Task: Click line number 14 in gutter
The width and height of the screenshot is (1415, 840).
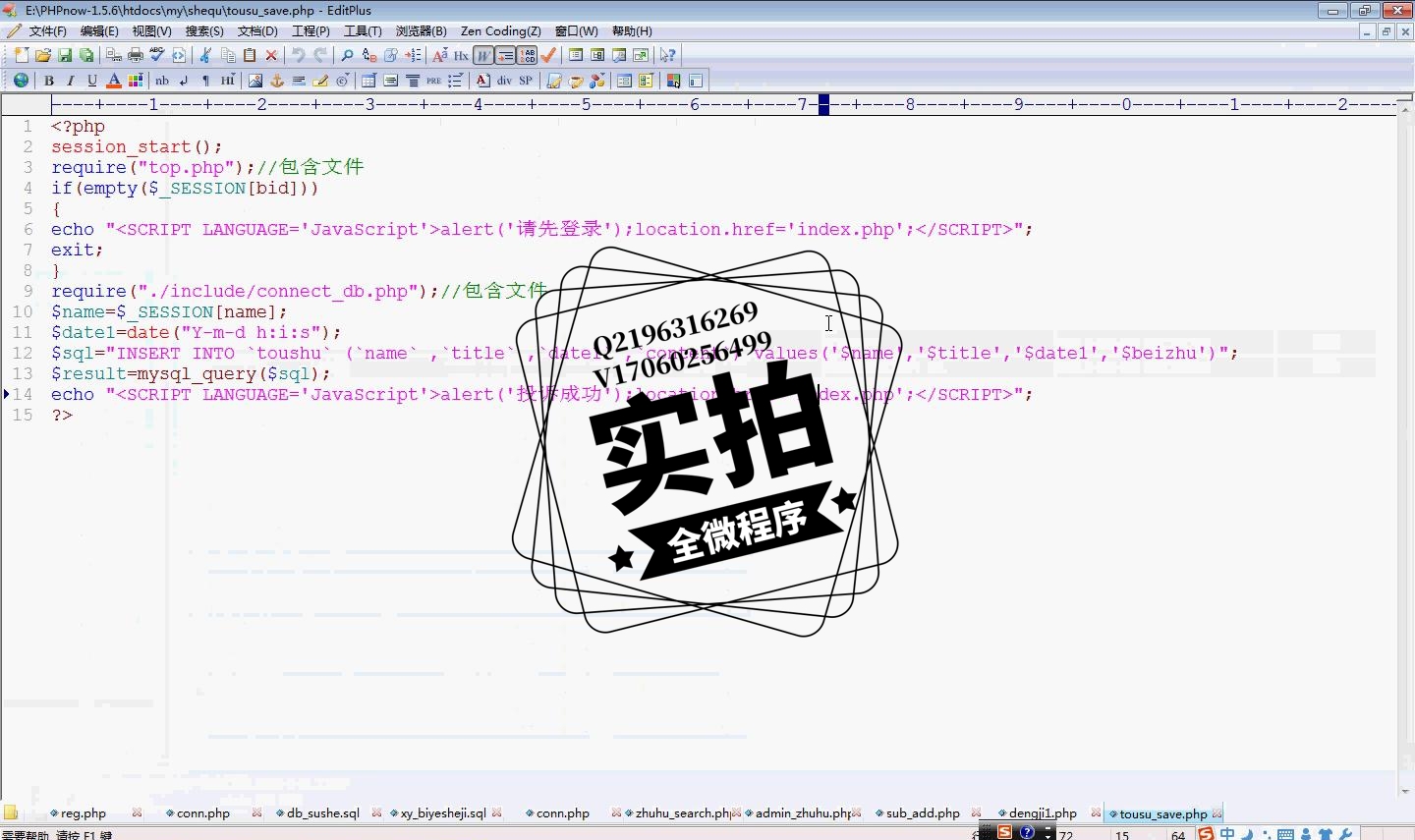Action: (x=23, y=395)
